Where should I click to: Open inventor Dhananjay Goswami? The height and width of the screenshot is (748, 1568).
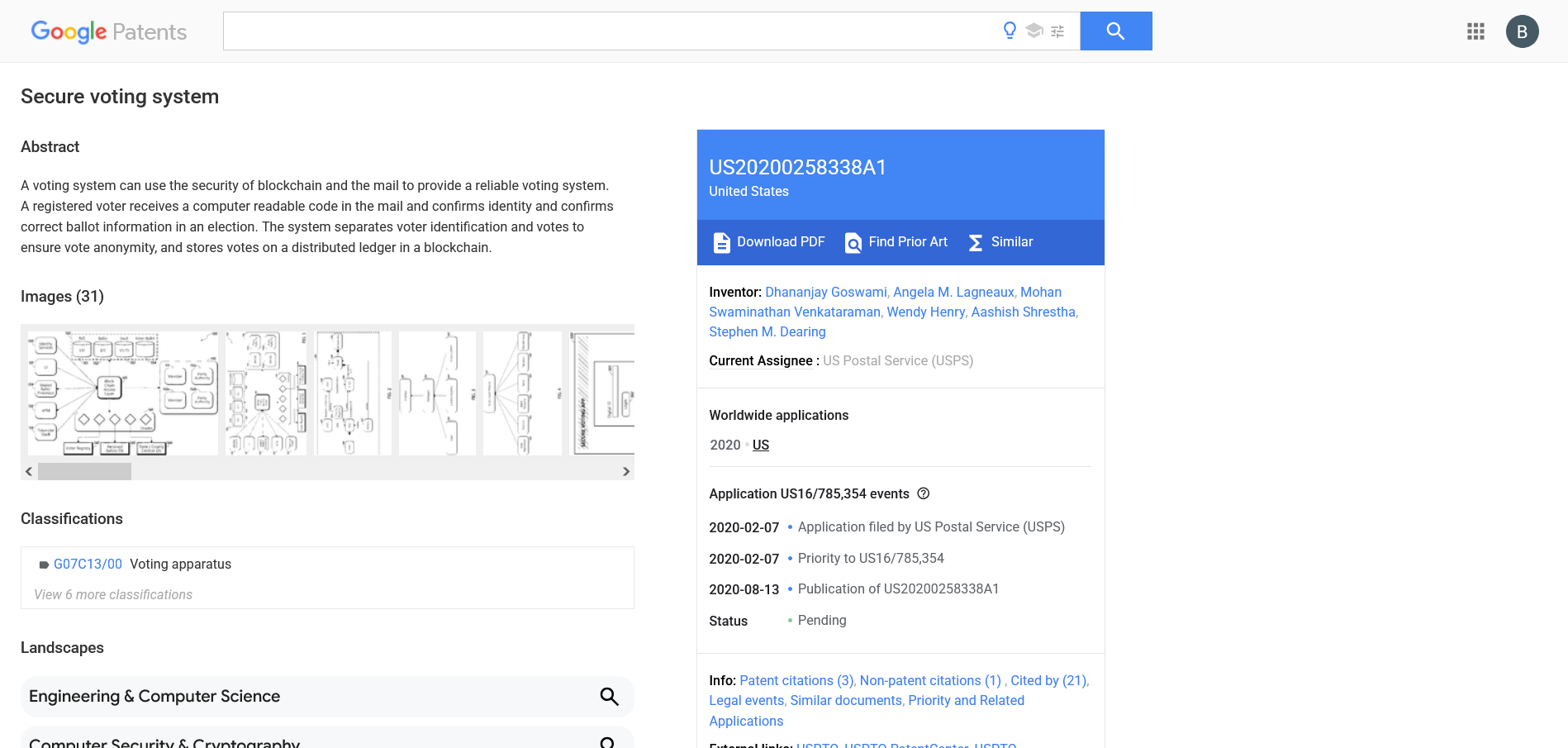tap(826, 292)
